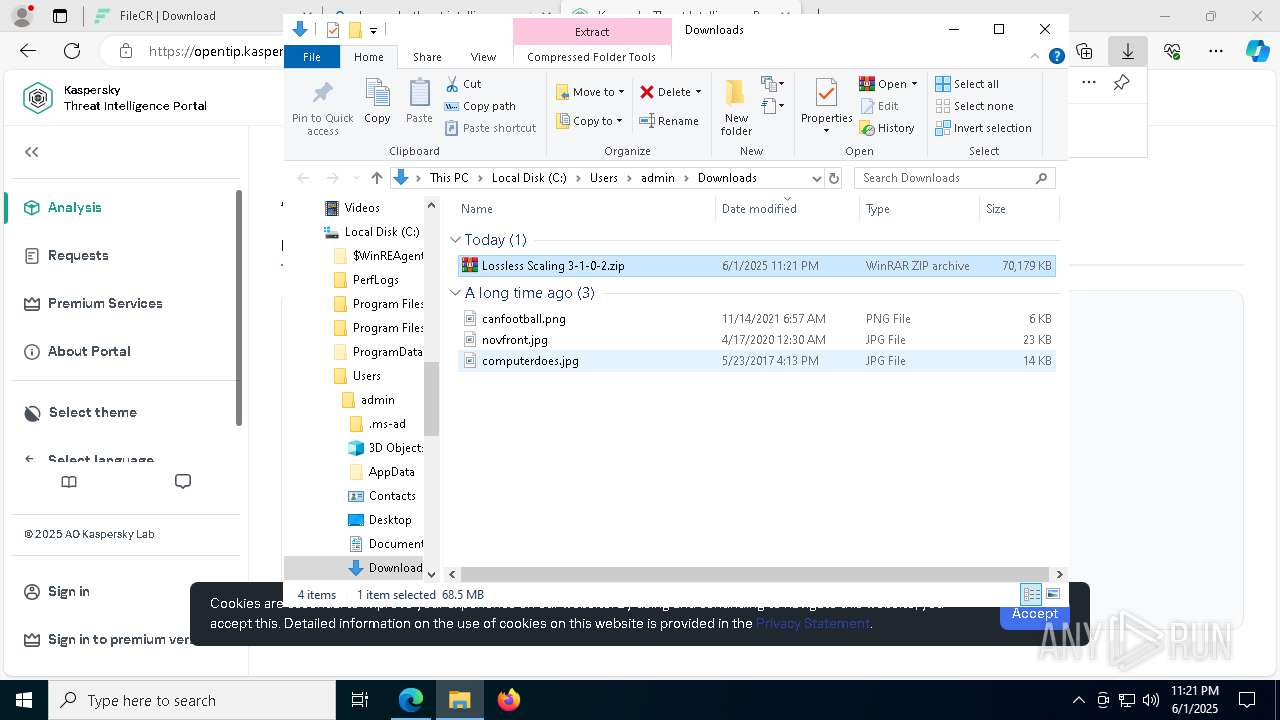This screenshot has height=720, width=1280.
Task: Collapse Kaspersky sidebar double chevron
Action: point(31,152)
